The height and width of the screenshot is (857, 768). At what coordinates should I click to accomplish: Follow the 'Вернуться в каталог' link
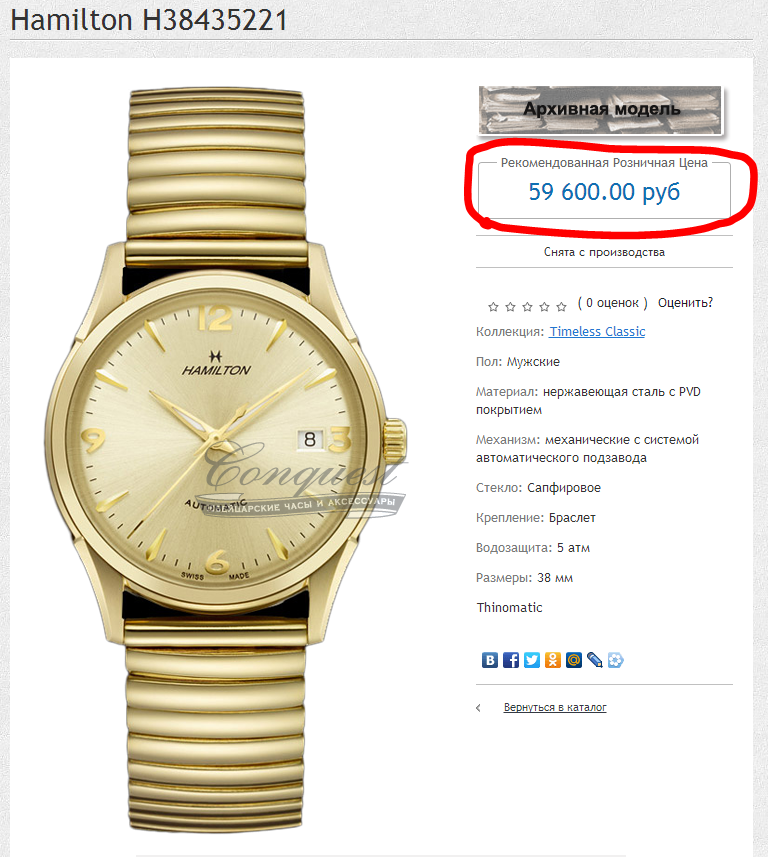pos(555,707)
